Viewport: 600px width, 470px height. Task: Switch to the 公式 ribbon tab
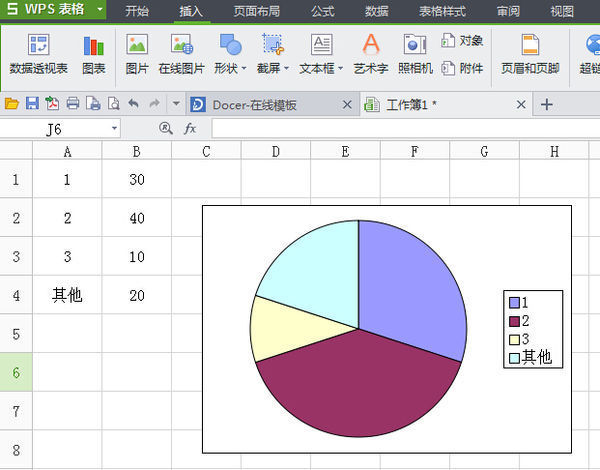(323, 11)
